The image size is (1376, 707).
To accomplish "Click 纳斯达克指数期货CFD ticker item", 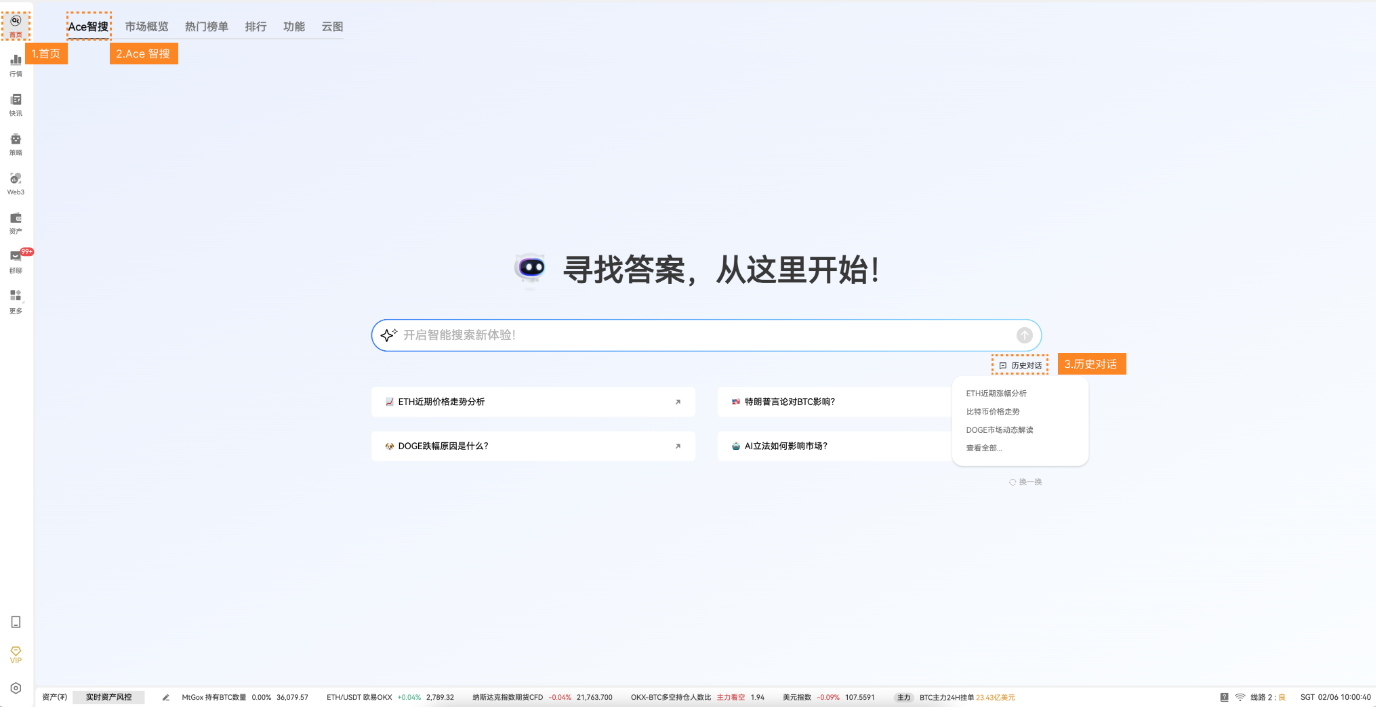I will [542, 697].
